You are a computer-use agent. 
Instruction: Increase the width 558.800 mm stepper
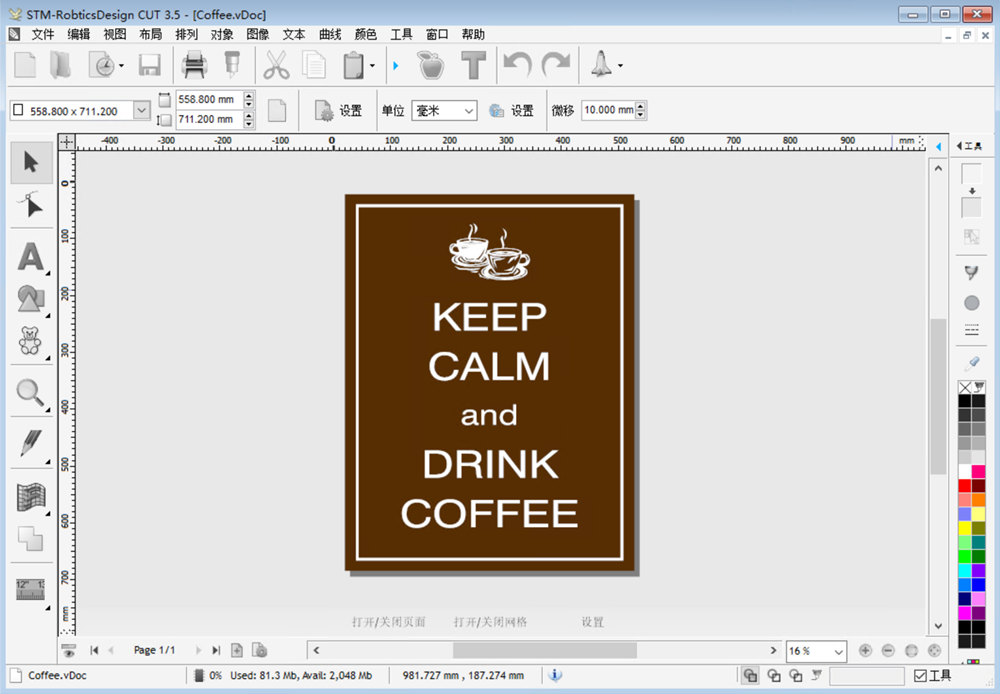tap(249, 96)
